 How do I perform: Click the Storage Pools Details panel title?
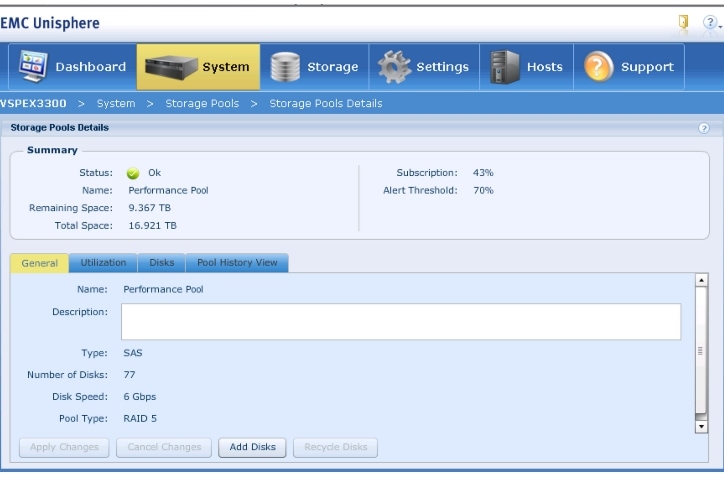[60, 128]
